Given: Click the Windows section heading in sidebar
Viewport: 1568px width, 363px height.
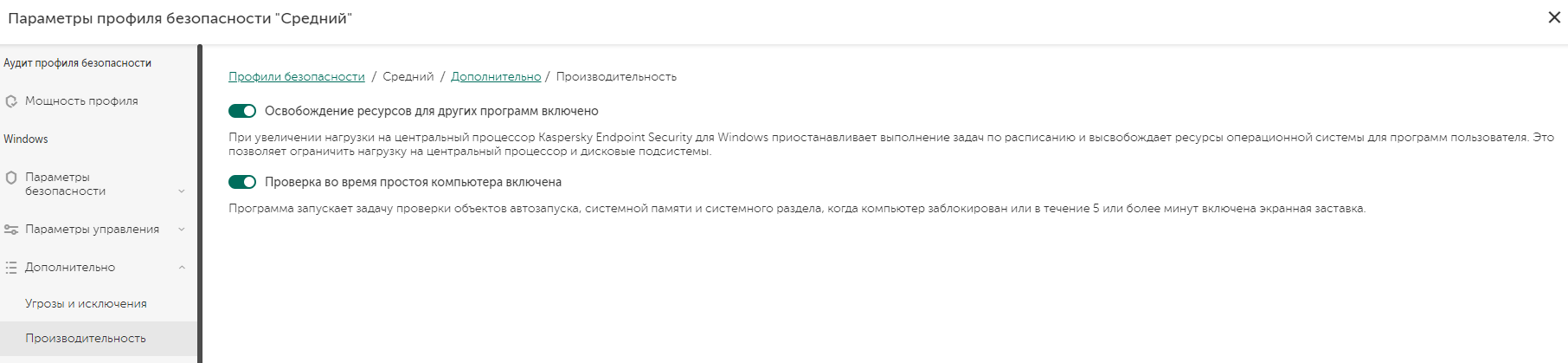Looking at the screenshot, I should pyautogui.click(x=26, y=139).
